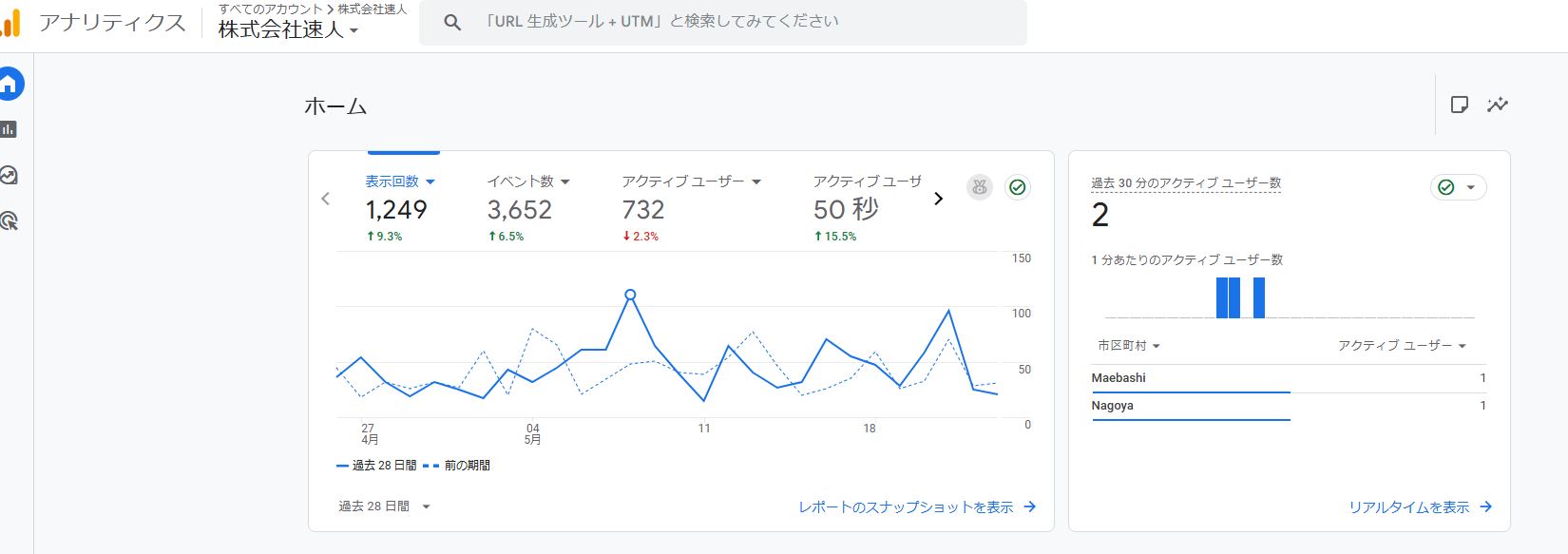Click the realtime user count 2

click(1100, 216)
